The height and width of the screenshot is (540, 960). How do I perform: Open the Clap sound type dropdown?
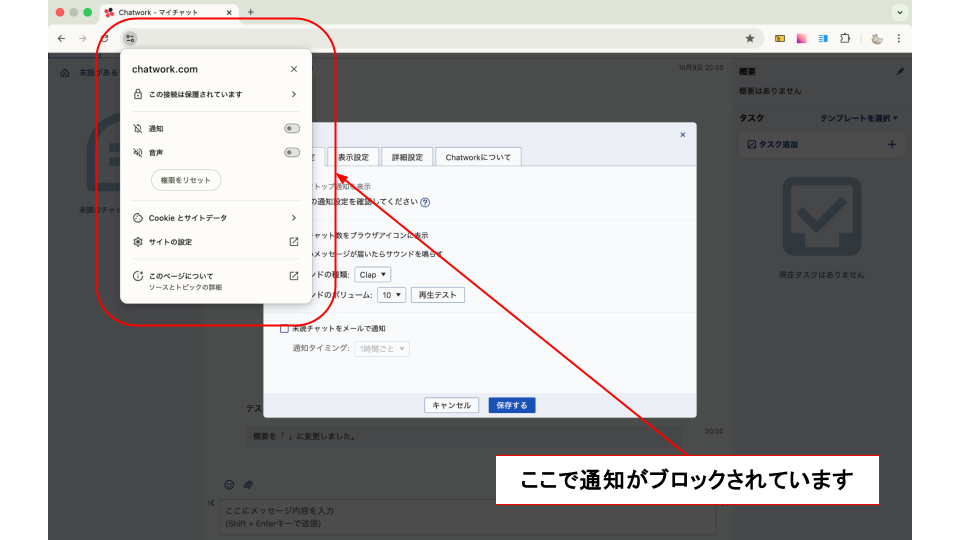(374, 274)
